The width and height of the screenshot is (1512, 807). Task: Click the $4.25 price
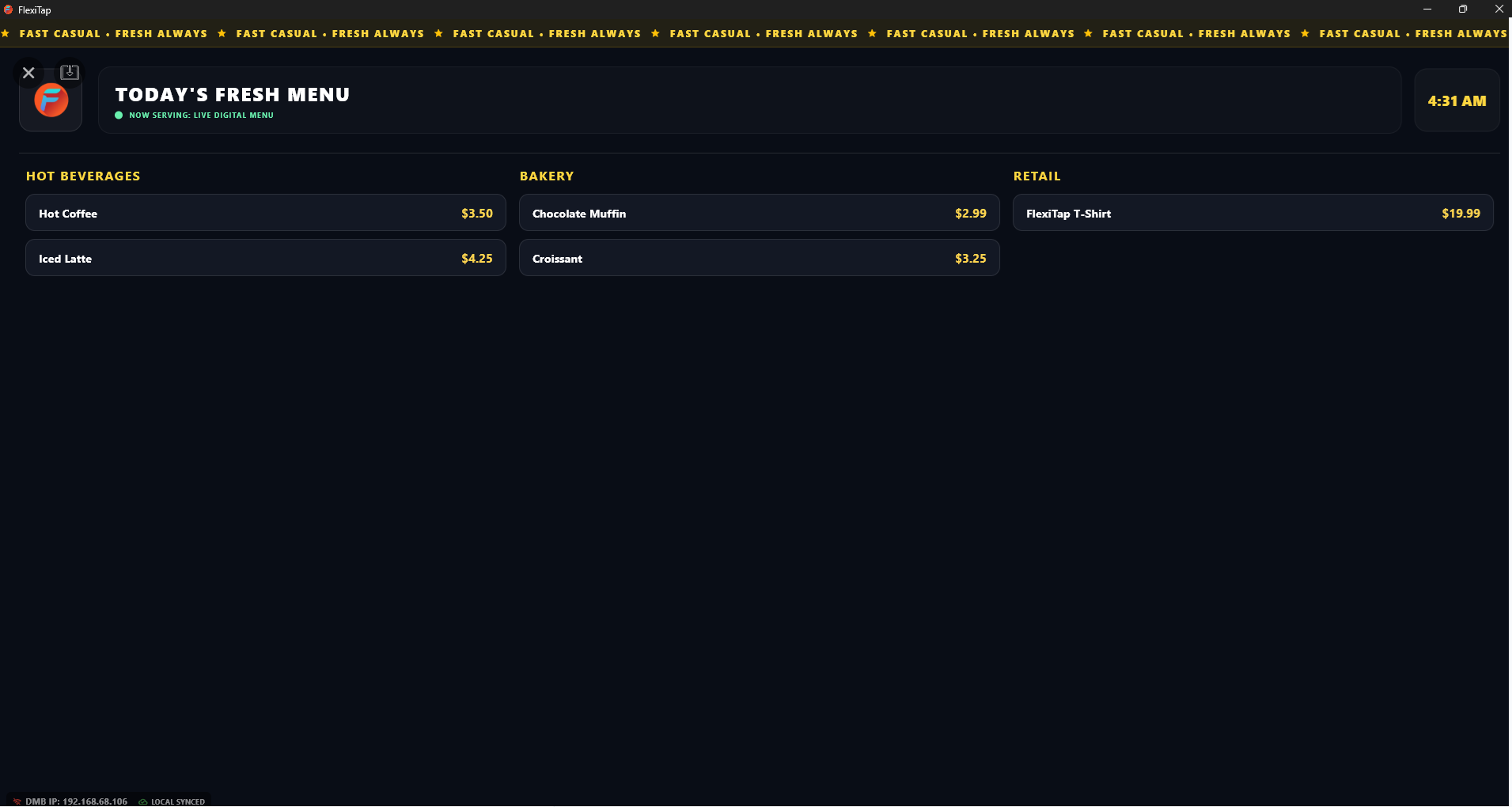477,259
